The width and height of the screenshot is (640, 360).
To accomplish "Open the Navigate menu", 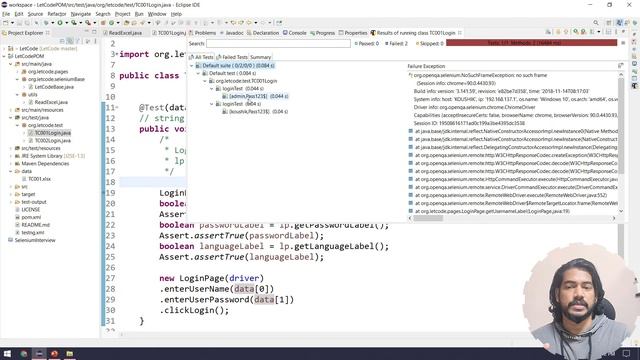I will tap(81, 14).
